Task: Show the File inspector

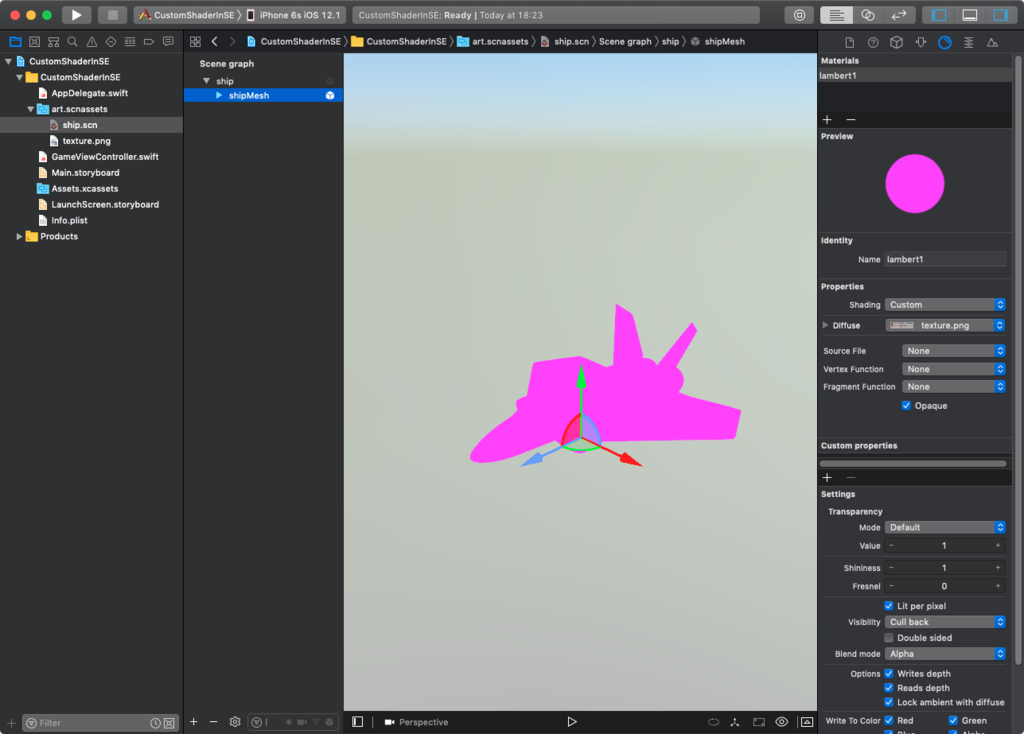Action: tap(849, 42)
